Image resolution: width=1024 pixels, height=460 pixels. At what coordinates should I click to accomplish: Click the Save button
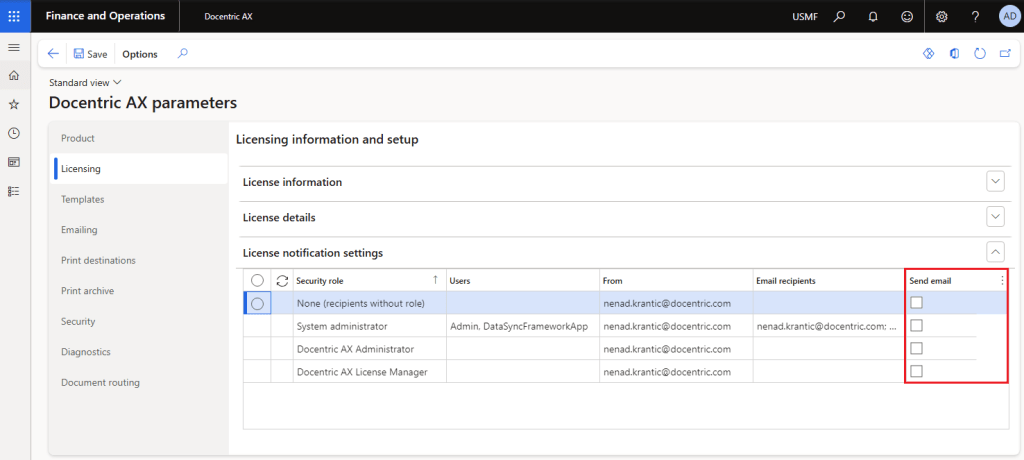[x=90, y=54]
